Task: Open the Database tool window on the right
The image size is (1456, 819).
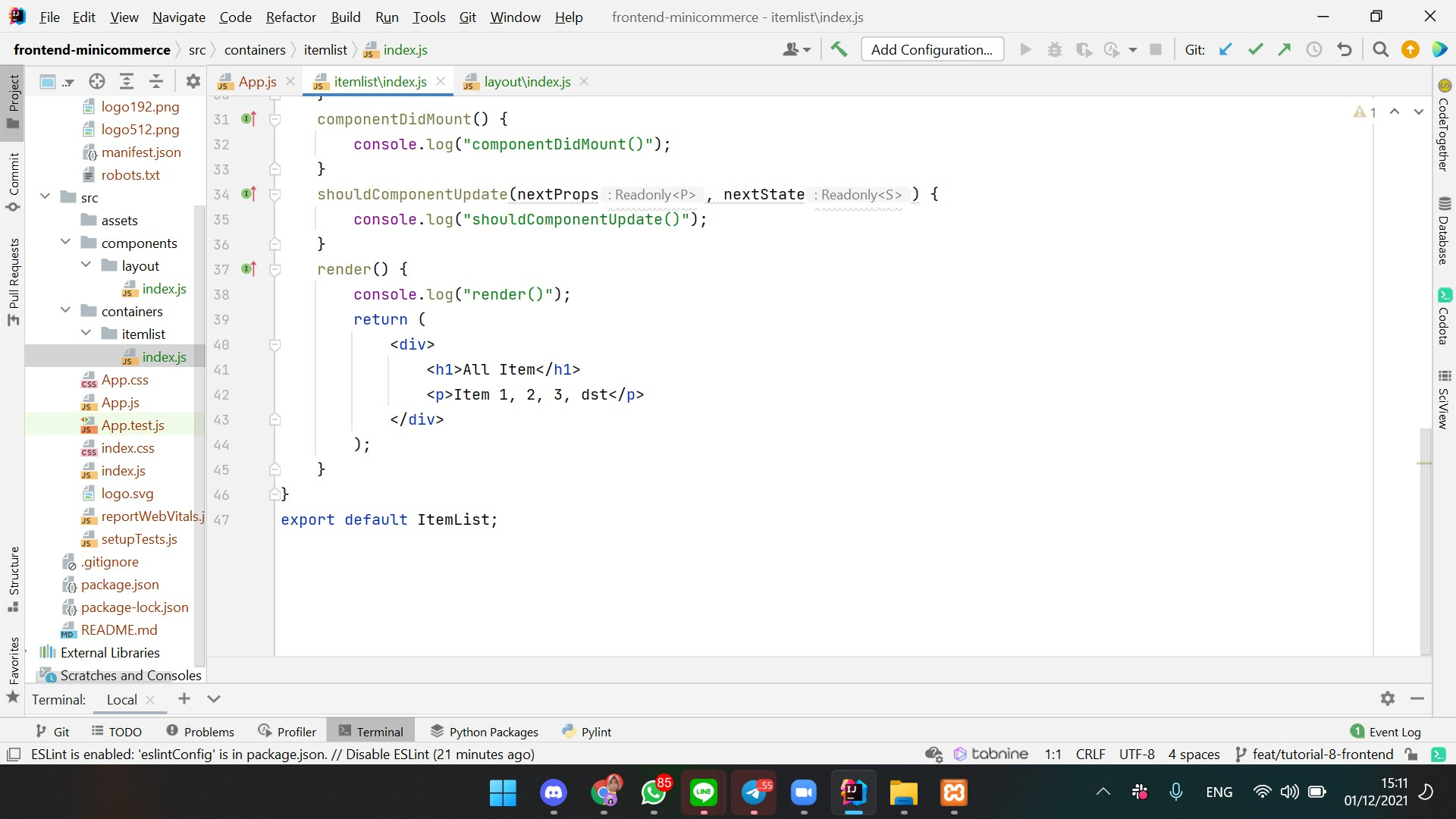Action: click(1445, 227)
